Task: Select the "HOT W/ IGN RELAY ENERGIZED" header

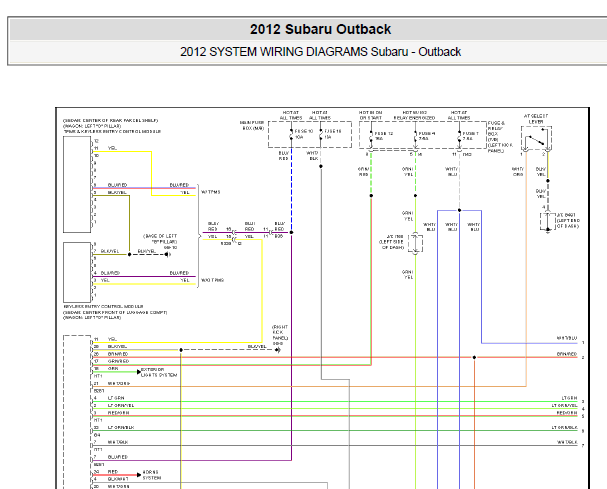Action: click(415, 115)
